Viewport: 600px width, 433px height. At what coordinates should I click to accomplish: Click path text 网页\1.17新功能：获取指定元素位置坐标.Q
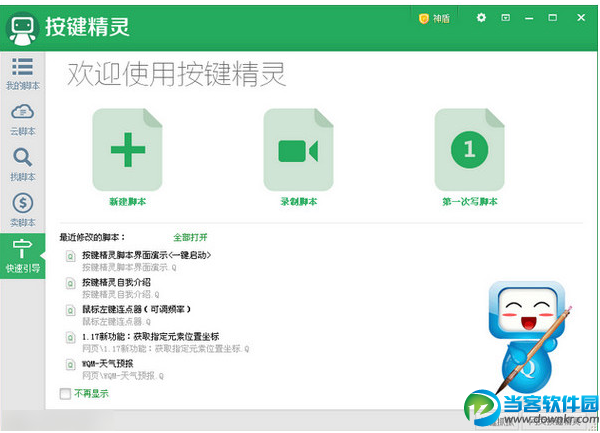tap(166, 349)
